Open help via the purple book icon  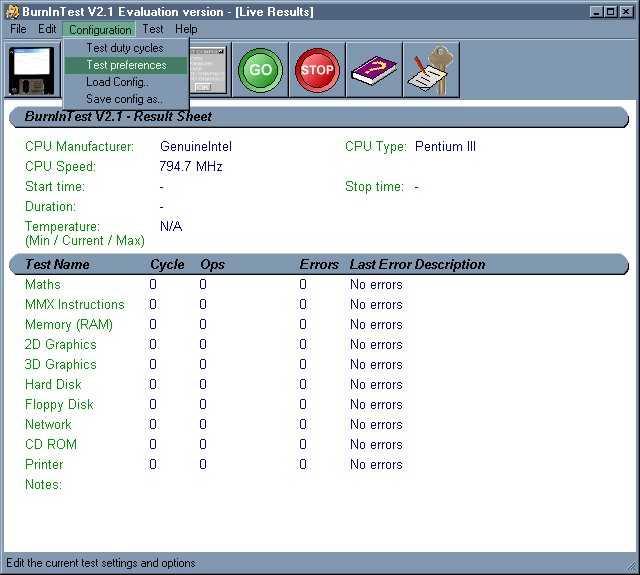click(374, 70)
